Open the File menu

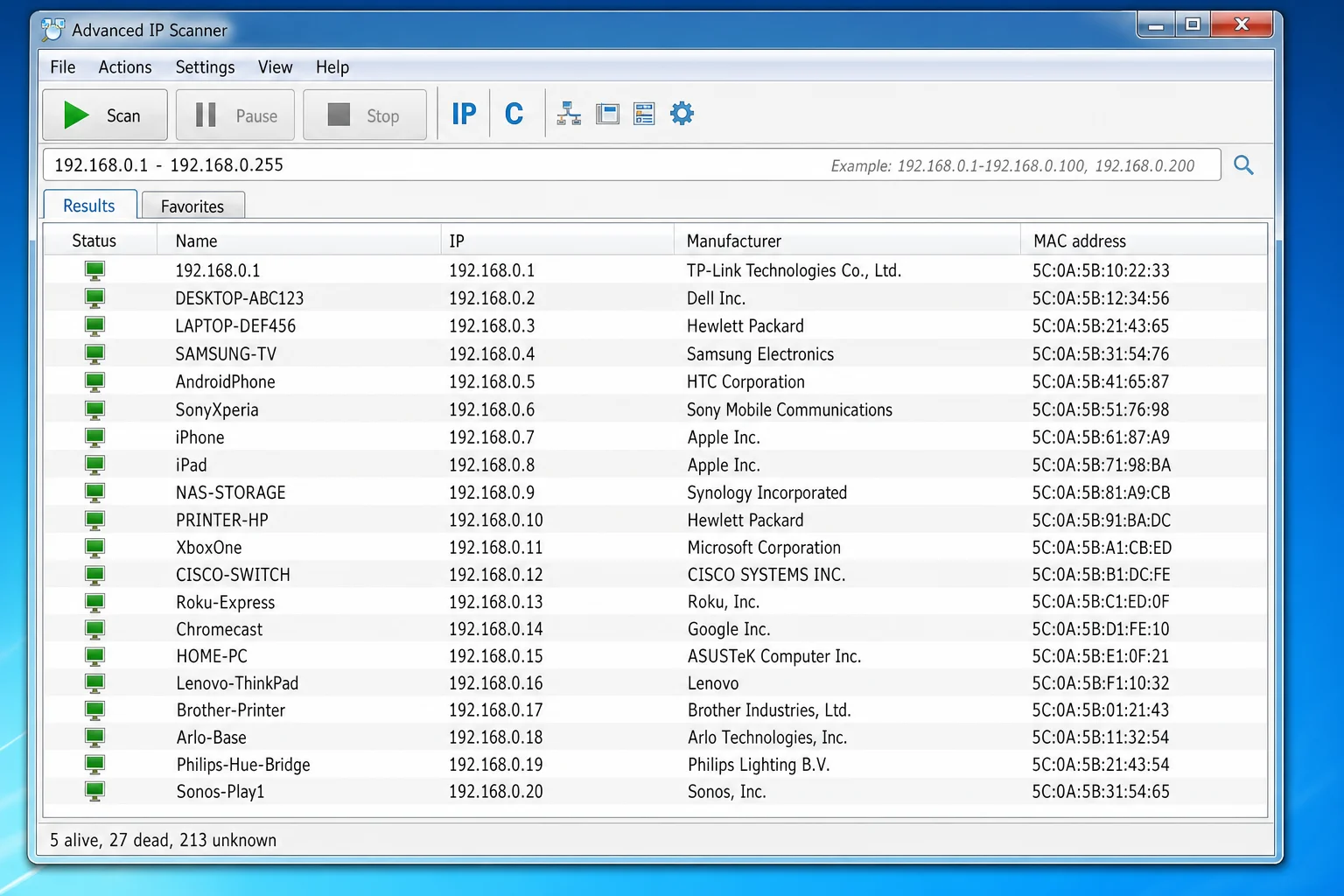63,67
